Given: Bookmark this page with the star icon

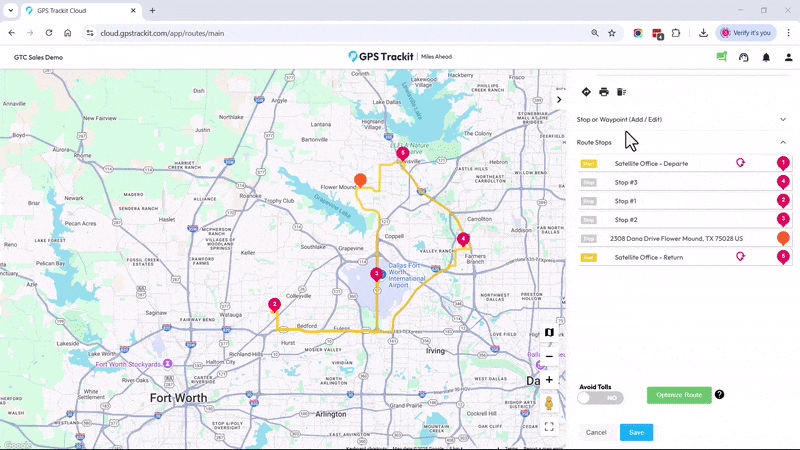Looking at the screenshot, I should coord(612,33).
